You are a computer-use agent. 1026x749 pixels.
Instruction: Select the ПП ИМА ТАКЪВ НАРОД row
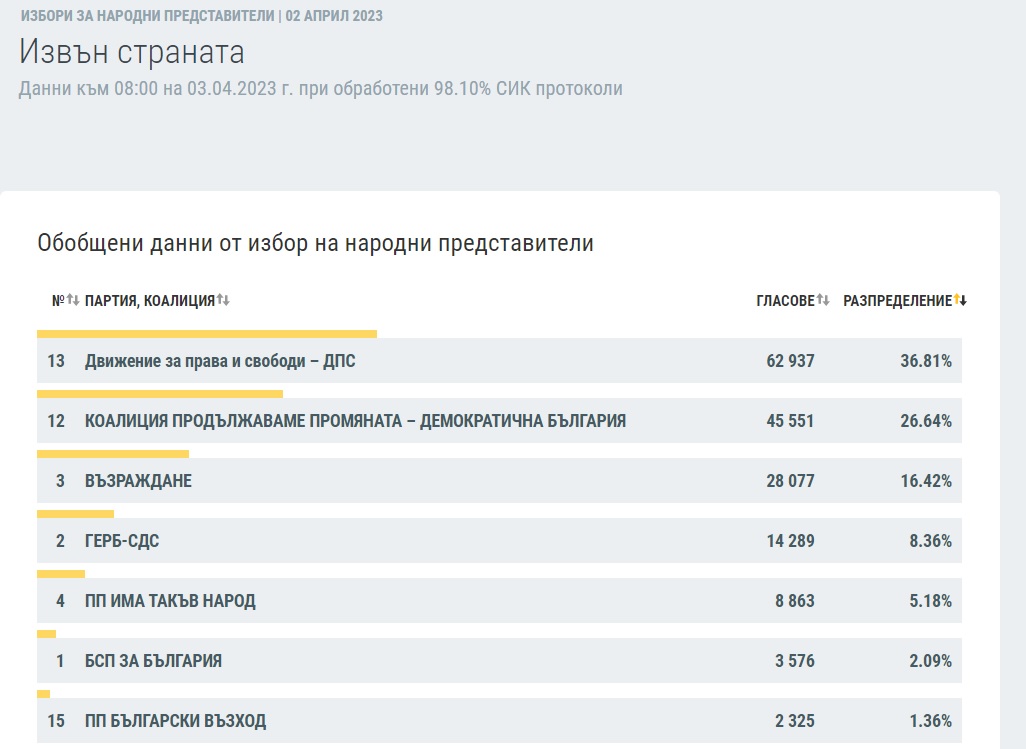coord(170,601)
